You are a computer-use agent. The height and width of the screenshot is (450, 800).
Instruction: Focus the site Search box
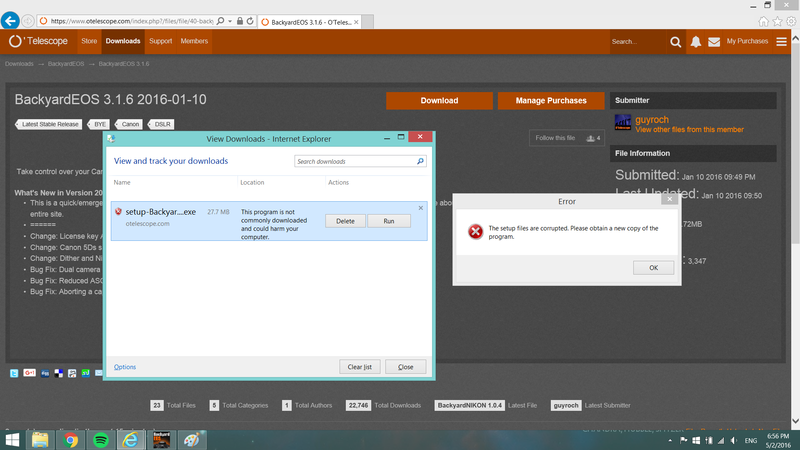[638, 42]
